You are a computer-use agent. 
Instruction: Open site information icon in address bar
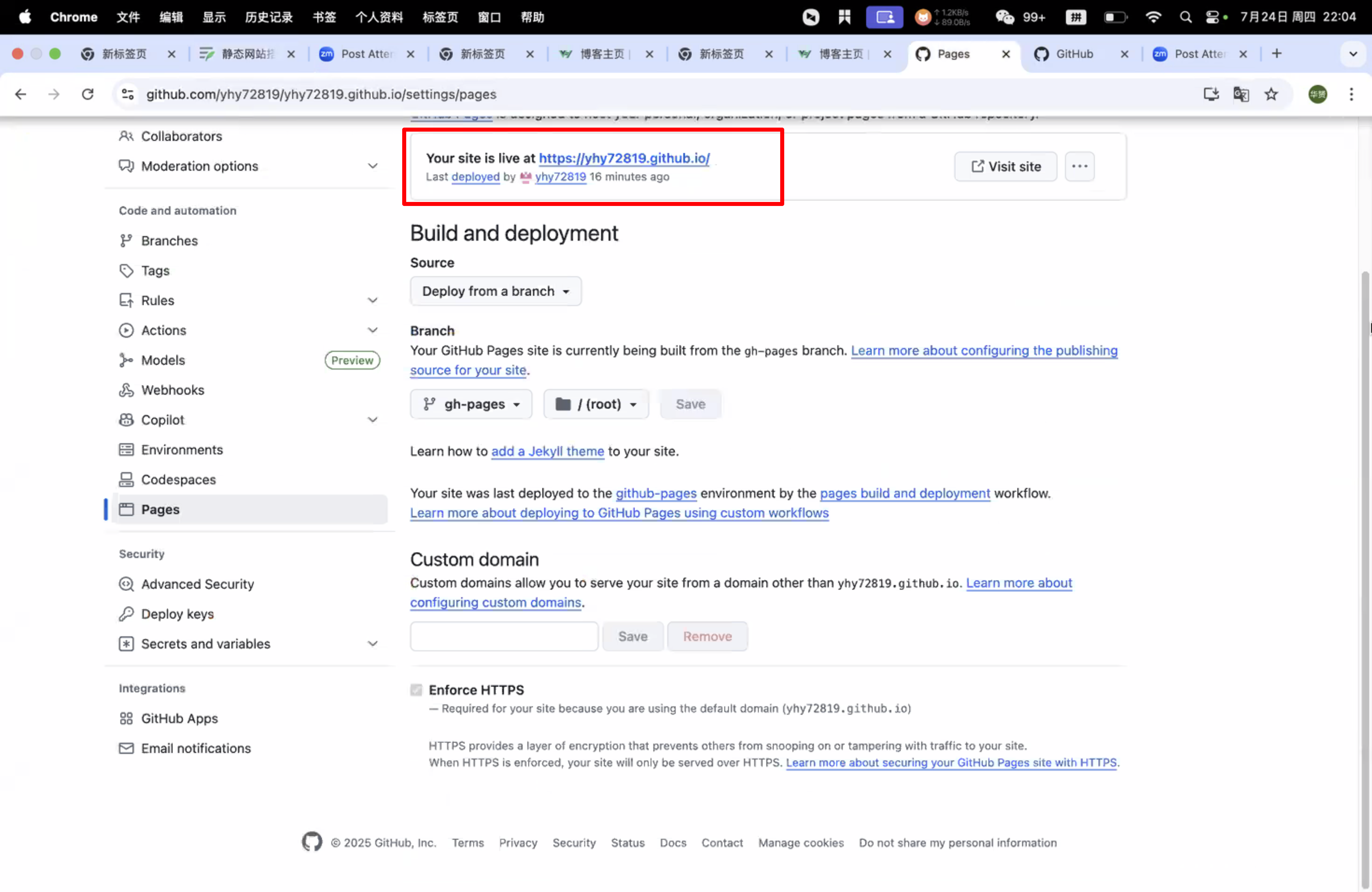(x=127, y=94)
